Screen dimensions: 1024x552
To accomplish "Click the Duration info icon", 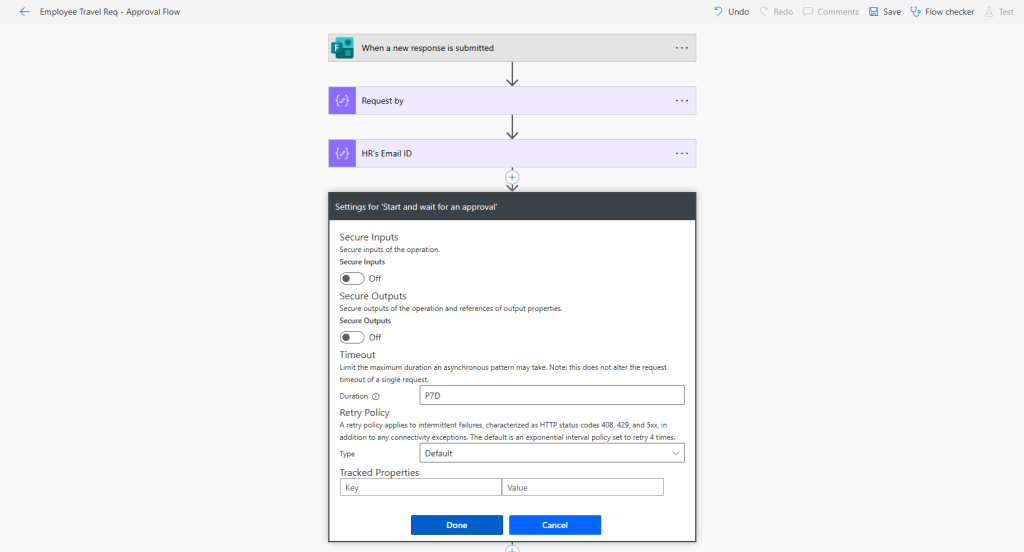I will click(376, 397).
